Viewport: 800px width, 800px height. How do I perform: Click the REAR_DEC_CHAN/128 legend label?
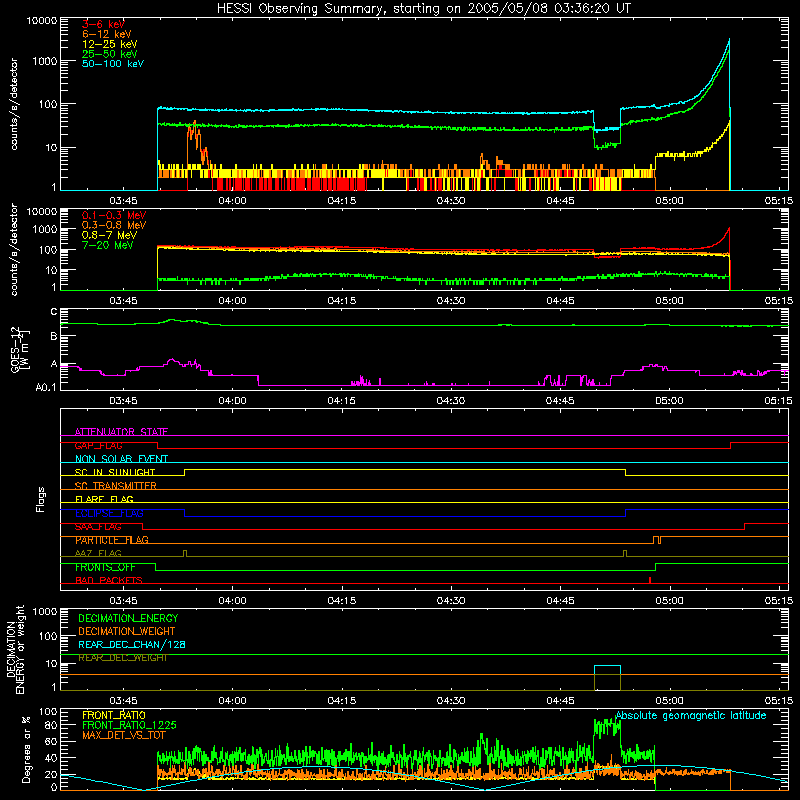coord(132,644)
